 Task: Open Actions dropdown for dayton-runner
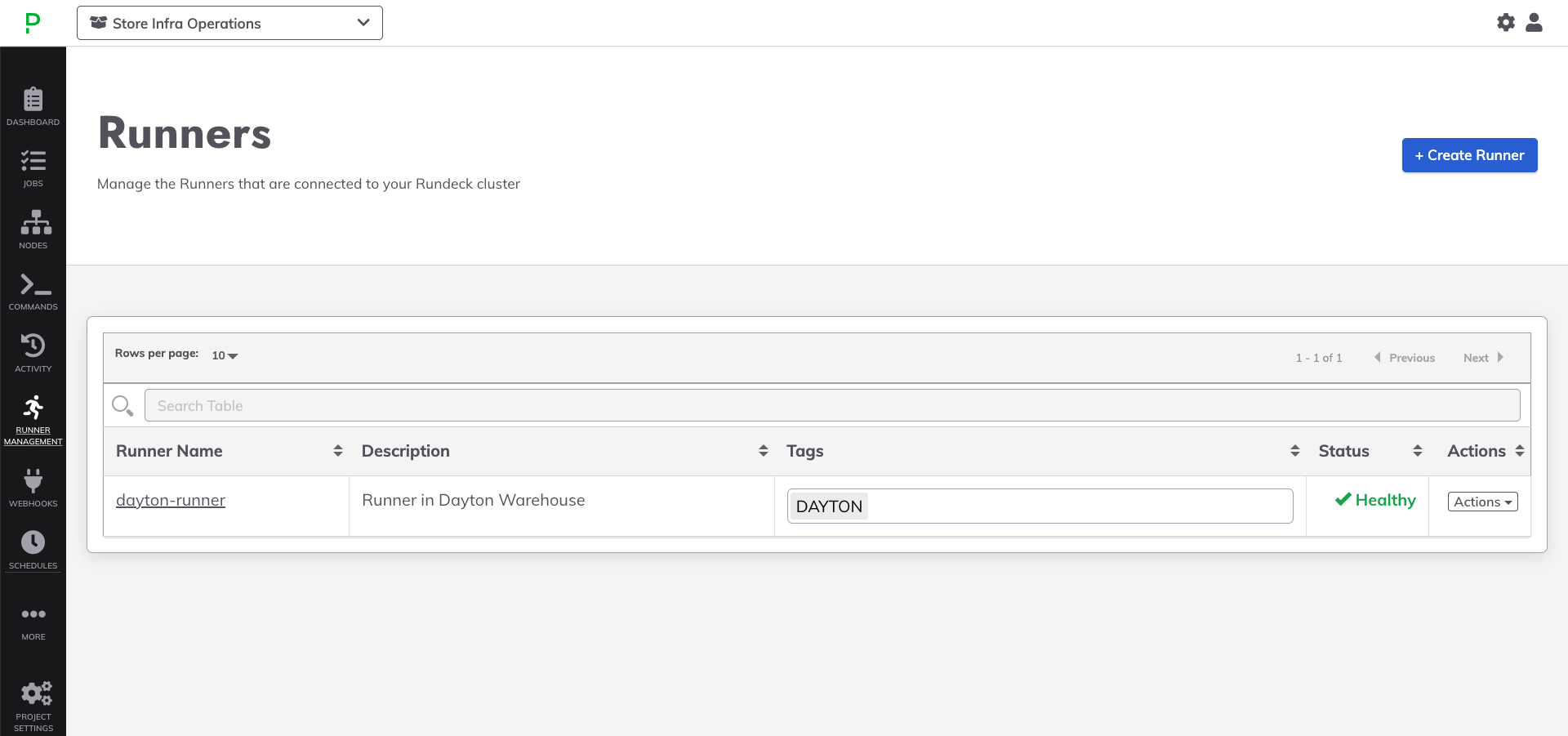1483,502
